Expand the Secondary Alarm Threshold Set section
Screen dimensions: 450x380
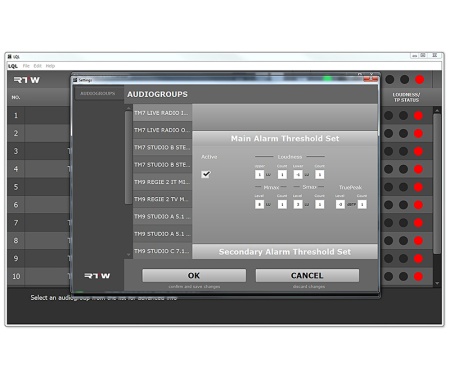[285, 252]
